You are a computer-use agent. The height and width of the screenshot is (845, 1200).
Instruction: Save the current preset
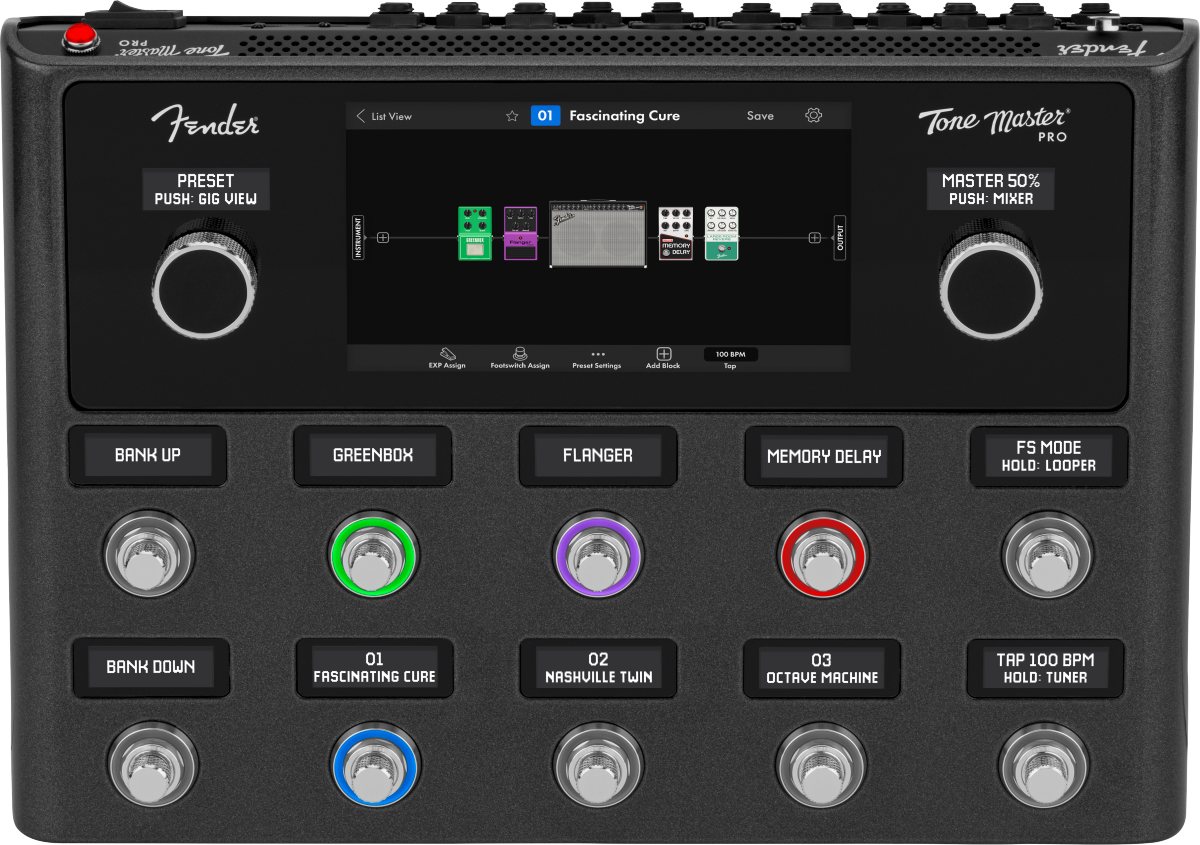pyautogui.click(x=760, y=116)
